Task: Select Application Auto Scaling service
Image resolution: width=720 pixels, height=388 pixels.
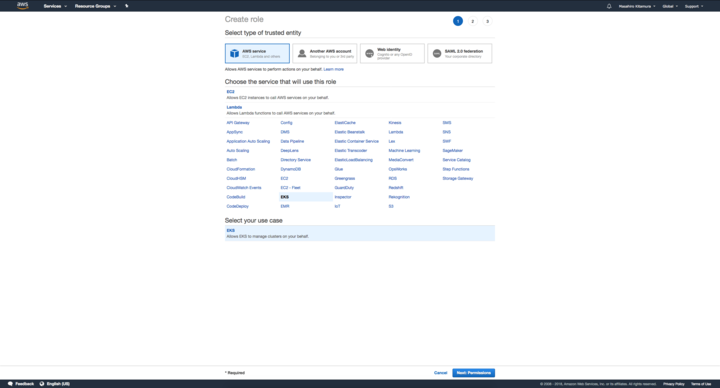Action: [x=248, y=141]
